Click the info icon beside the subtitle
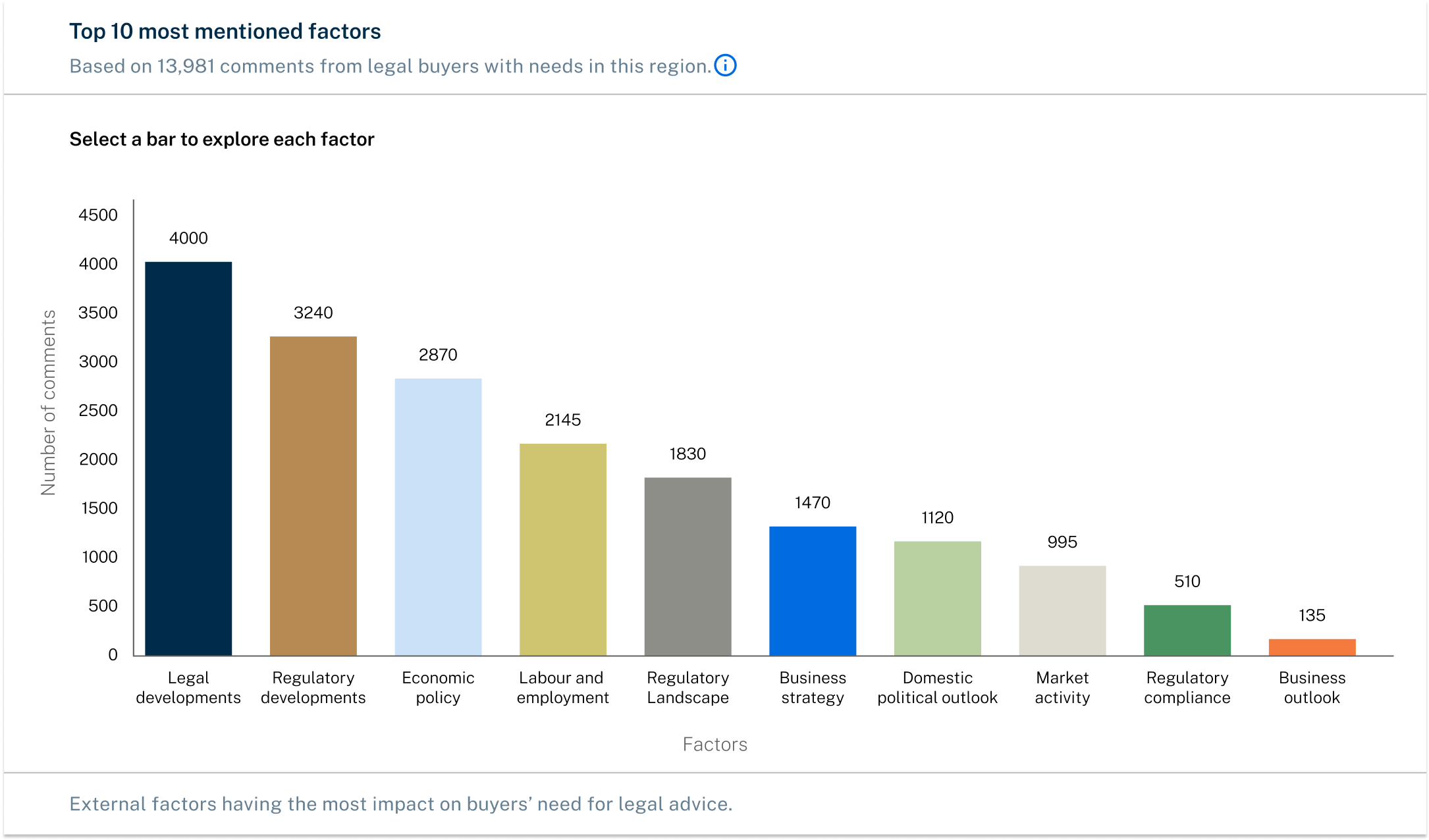Viewport: 1429px width, 840px height. pos(725,66)
